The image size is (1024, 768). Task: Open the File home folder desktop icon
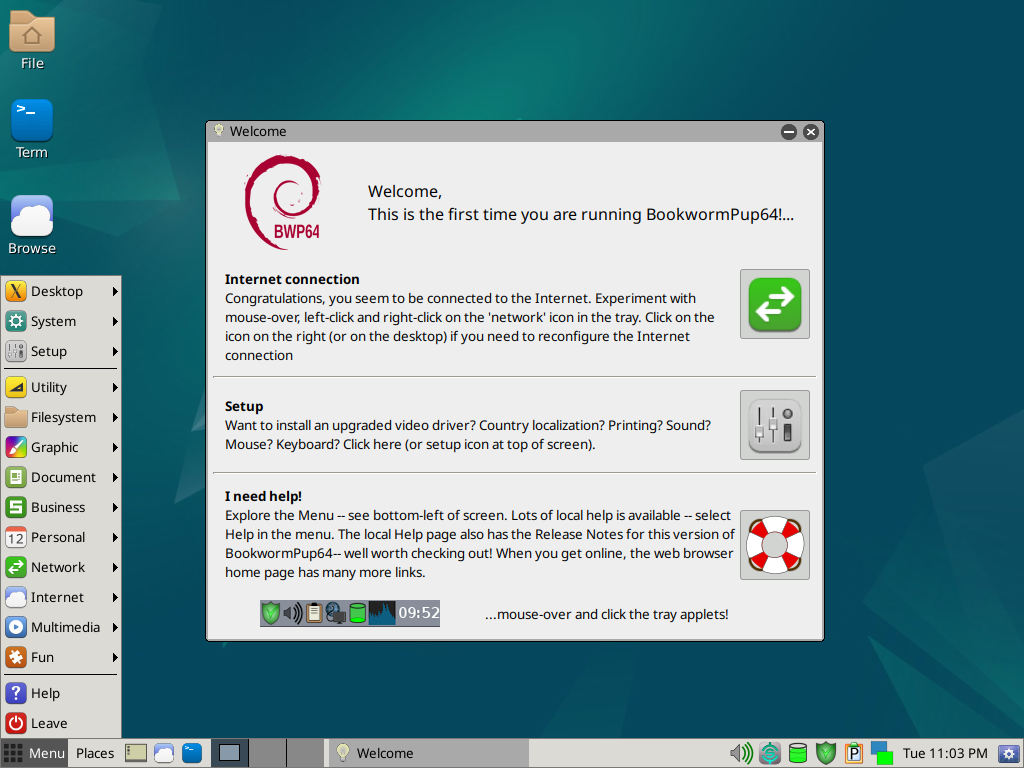tap(31, 40)
